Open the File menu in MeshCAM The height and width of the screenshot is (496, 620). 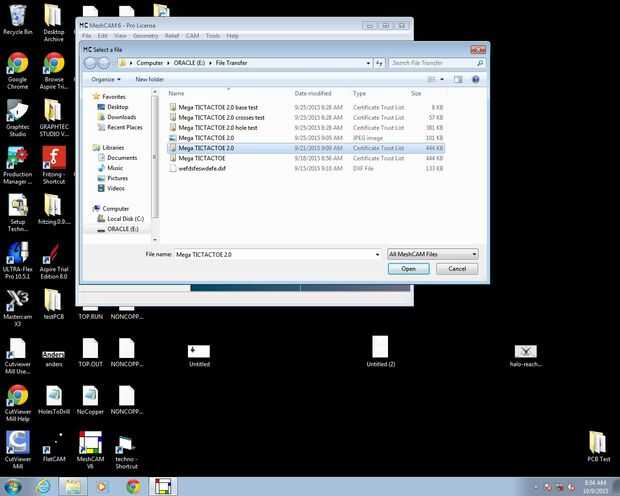click(x=87, y=36)
